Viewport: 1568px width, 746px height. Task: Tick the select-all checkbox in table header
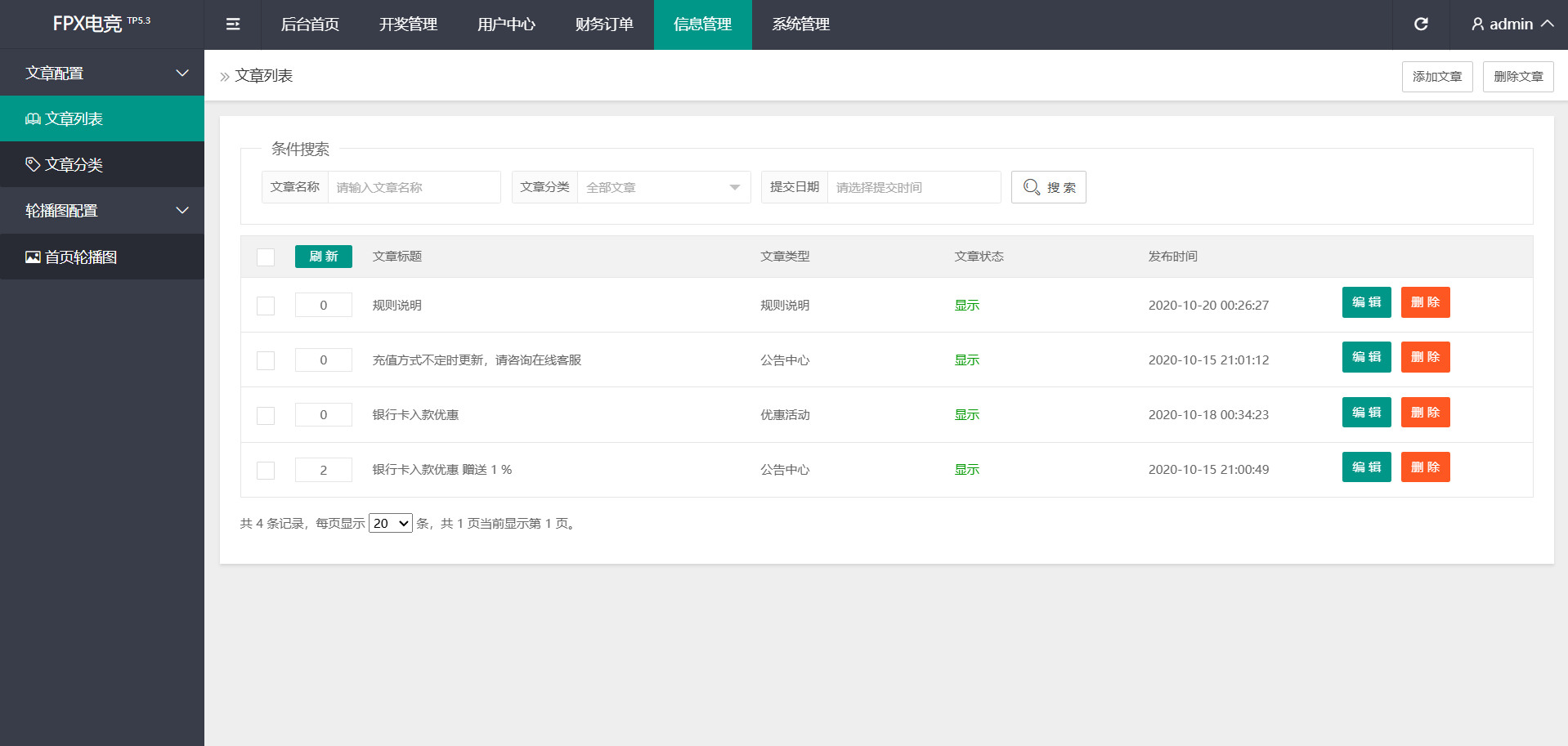(266, 257)
